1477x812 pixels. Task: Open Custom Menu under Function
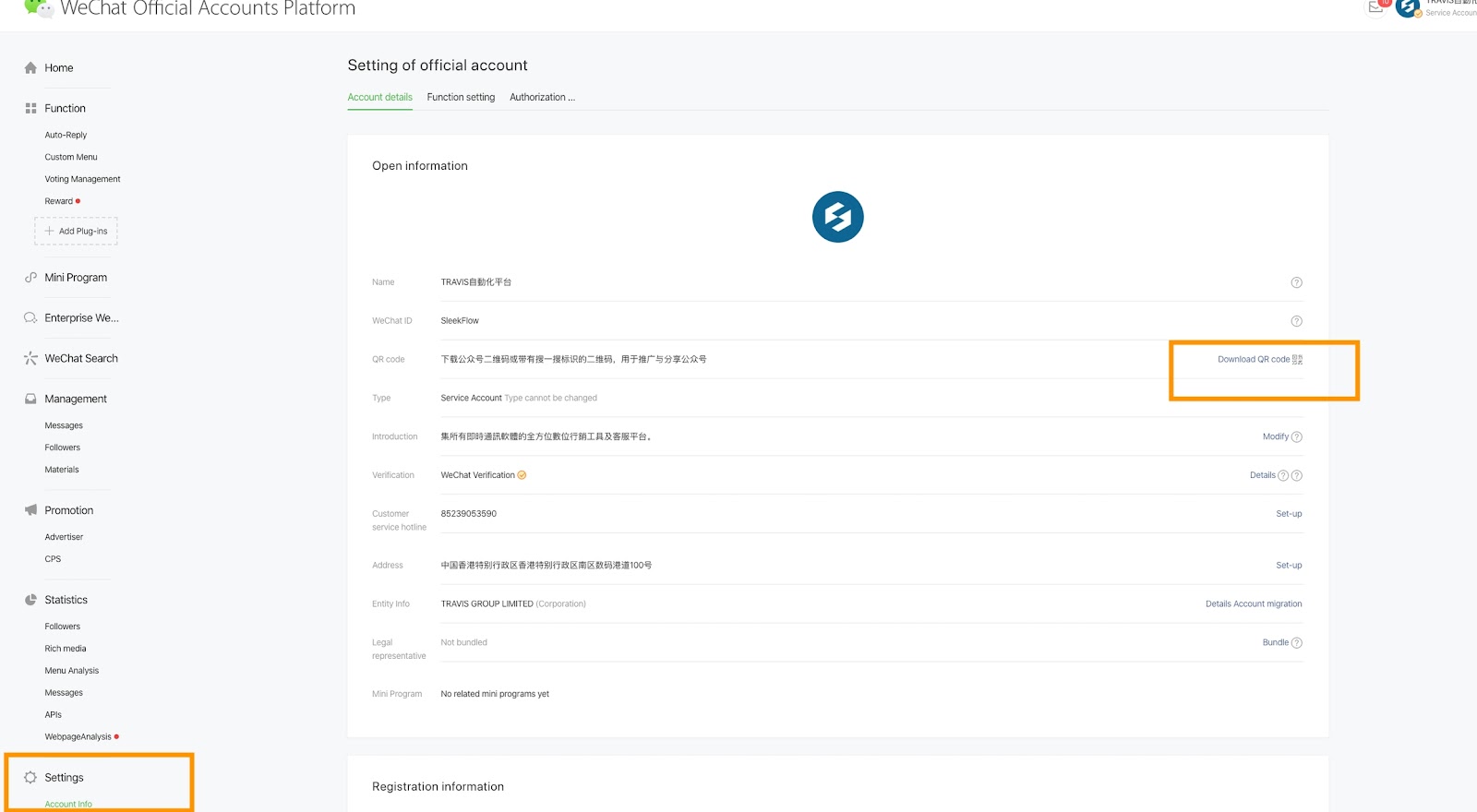pos(71,157)
